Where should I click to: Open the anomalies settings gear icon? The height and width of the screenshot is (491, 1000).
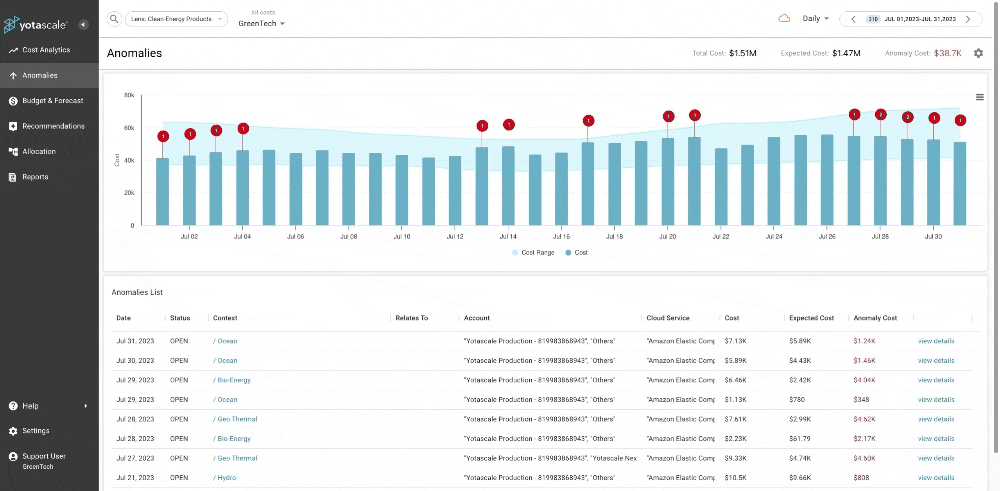[978, 54]
